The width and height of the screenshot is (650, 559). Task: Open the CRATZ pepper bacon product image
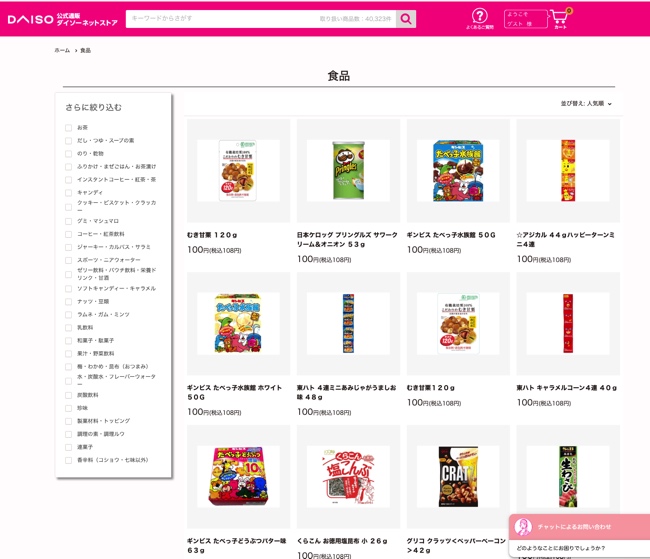(458, 476)
